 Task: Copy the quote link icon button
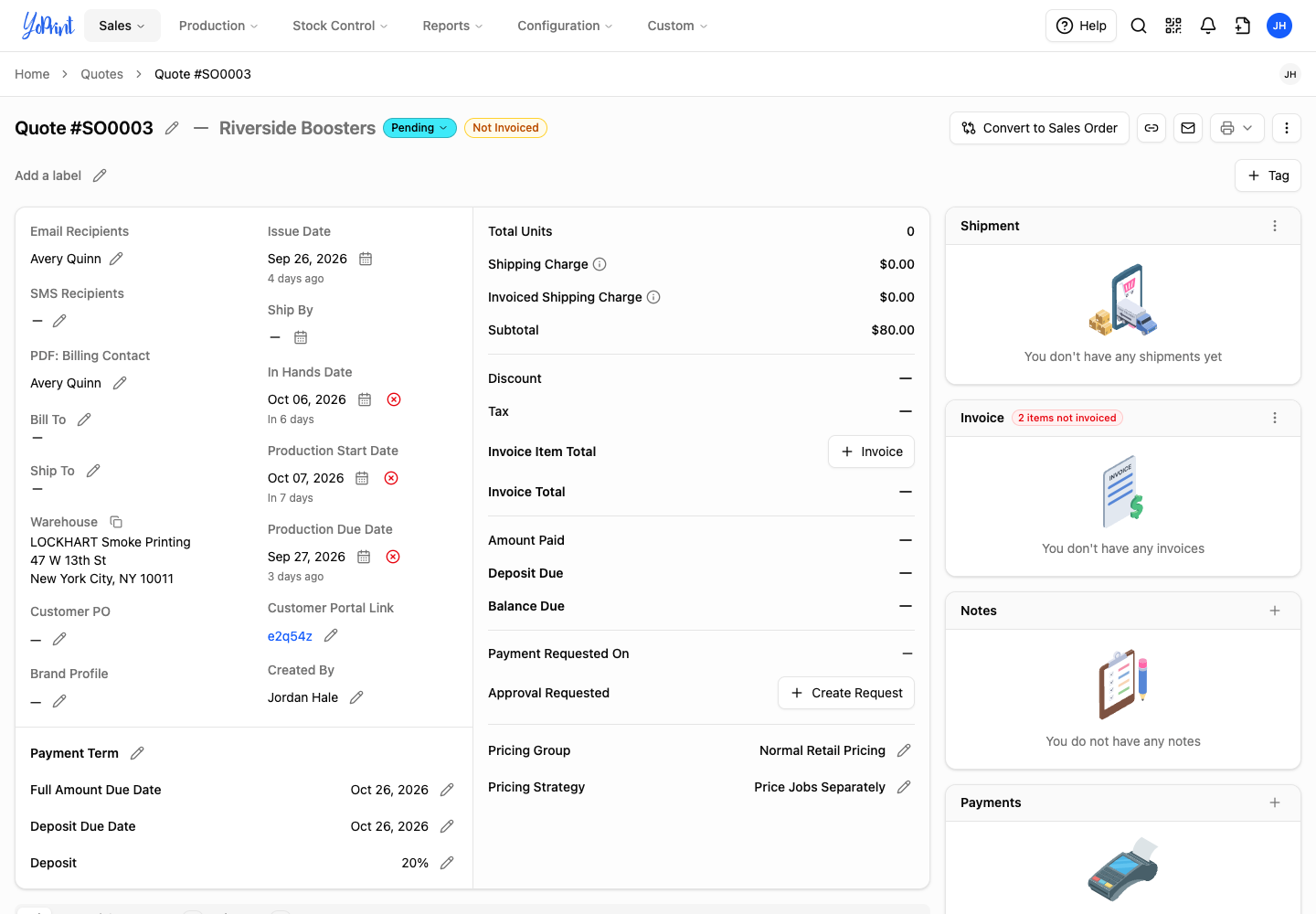pyautogui.click(x=1151, y=128)
